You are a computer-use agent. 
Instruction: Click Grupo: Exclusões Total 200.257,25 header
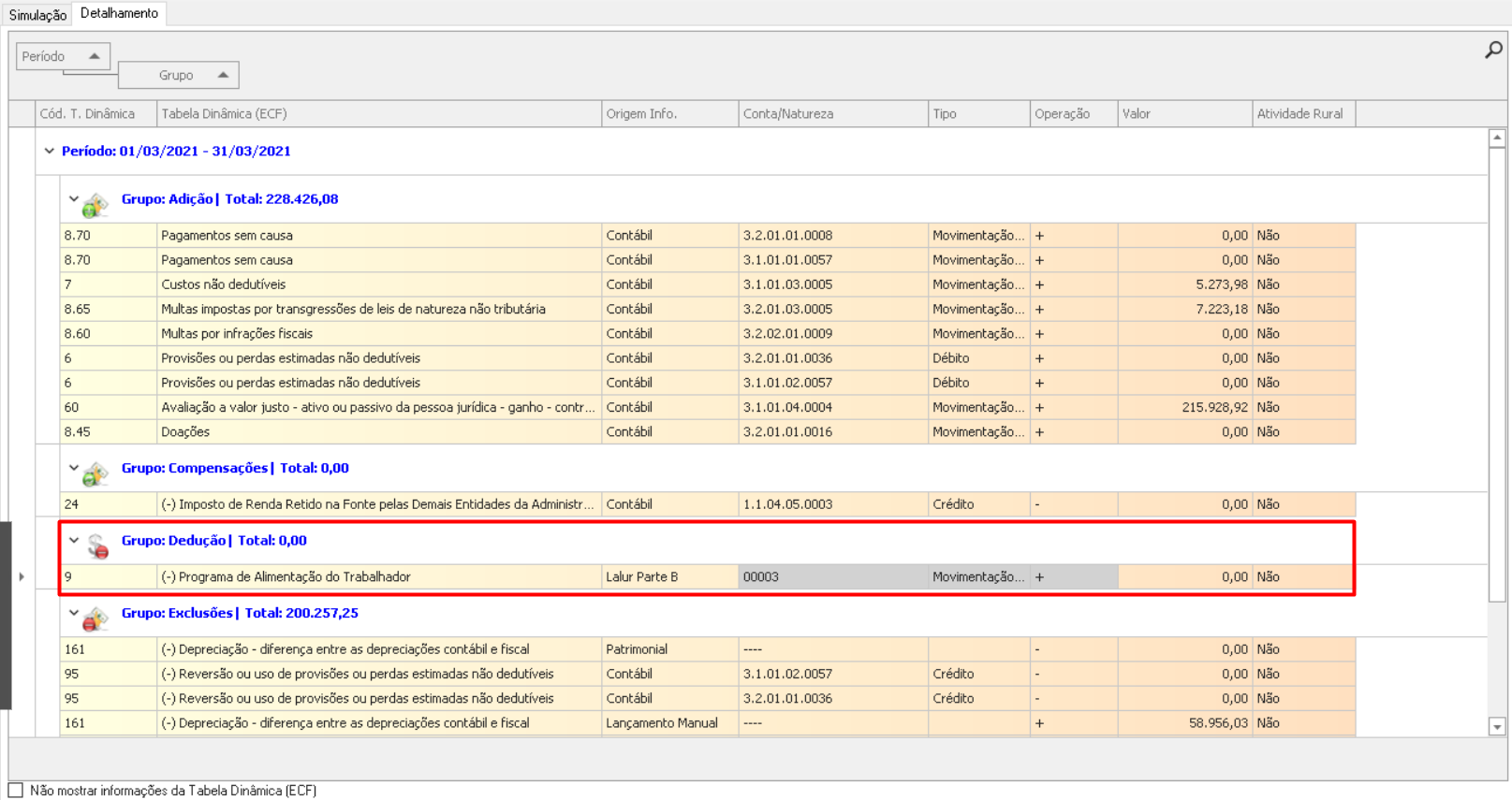point(240,613)
